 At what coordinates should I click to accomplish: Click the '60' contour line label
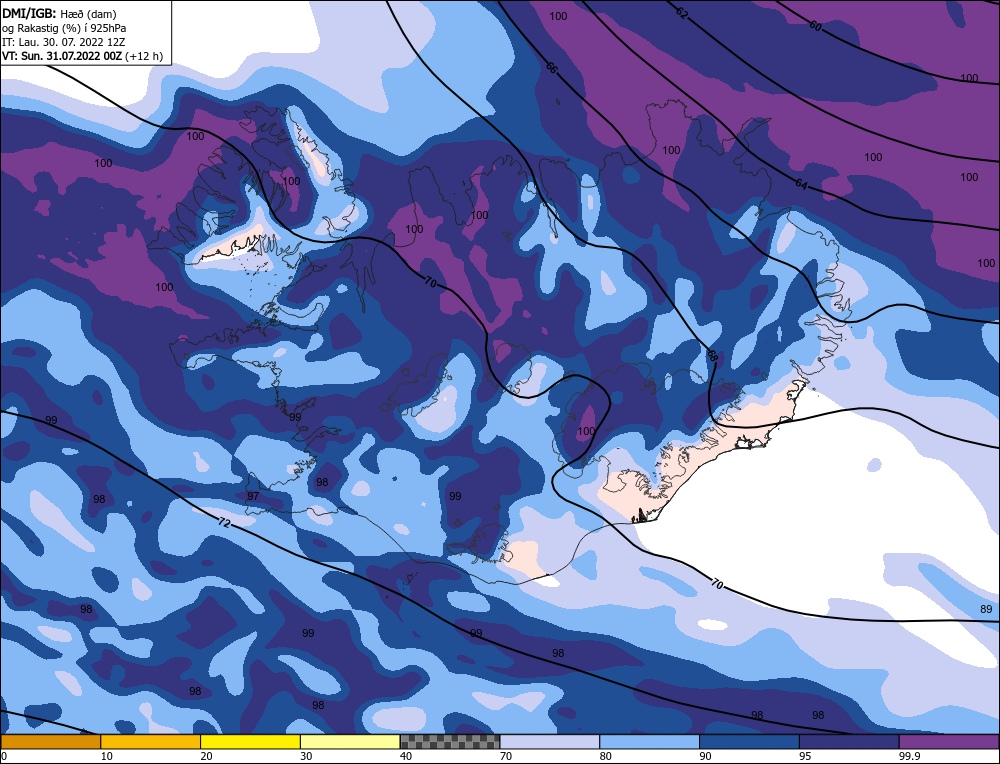point(815,26)
